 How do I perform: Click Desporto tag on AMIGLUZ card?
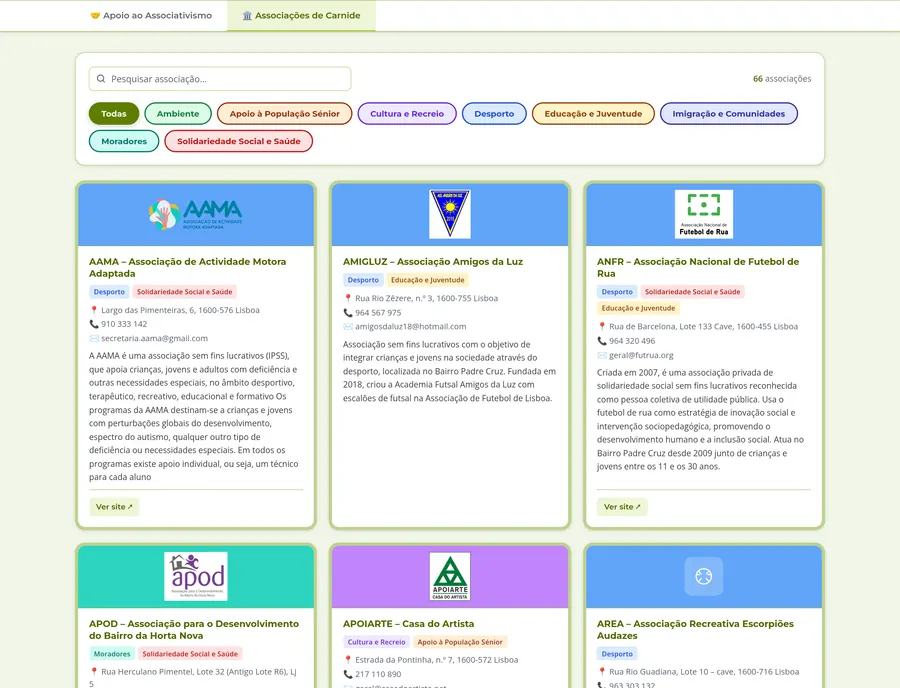click(x=363, y=280)
